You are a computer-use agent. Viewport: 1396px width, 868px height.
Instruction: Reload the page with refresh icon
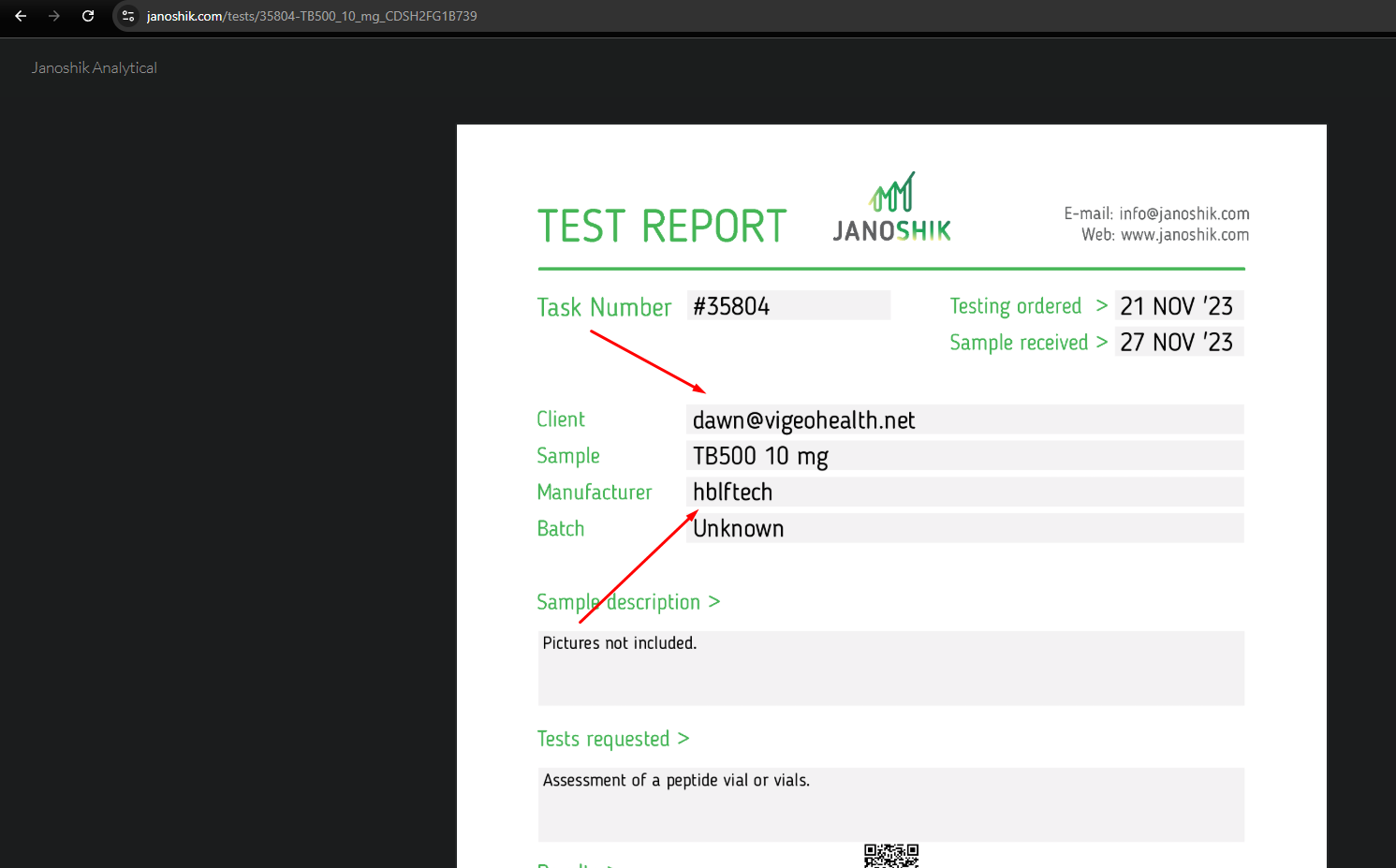pos(88,16)
